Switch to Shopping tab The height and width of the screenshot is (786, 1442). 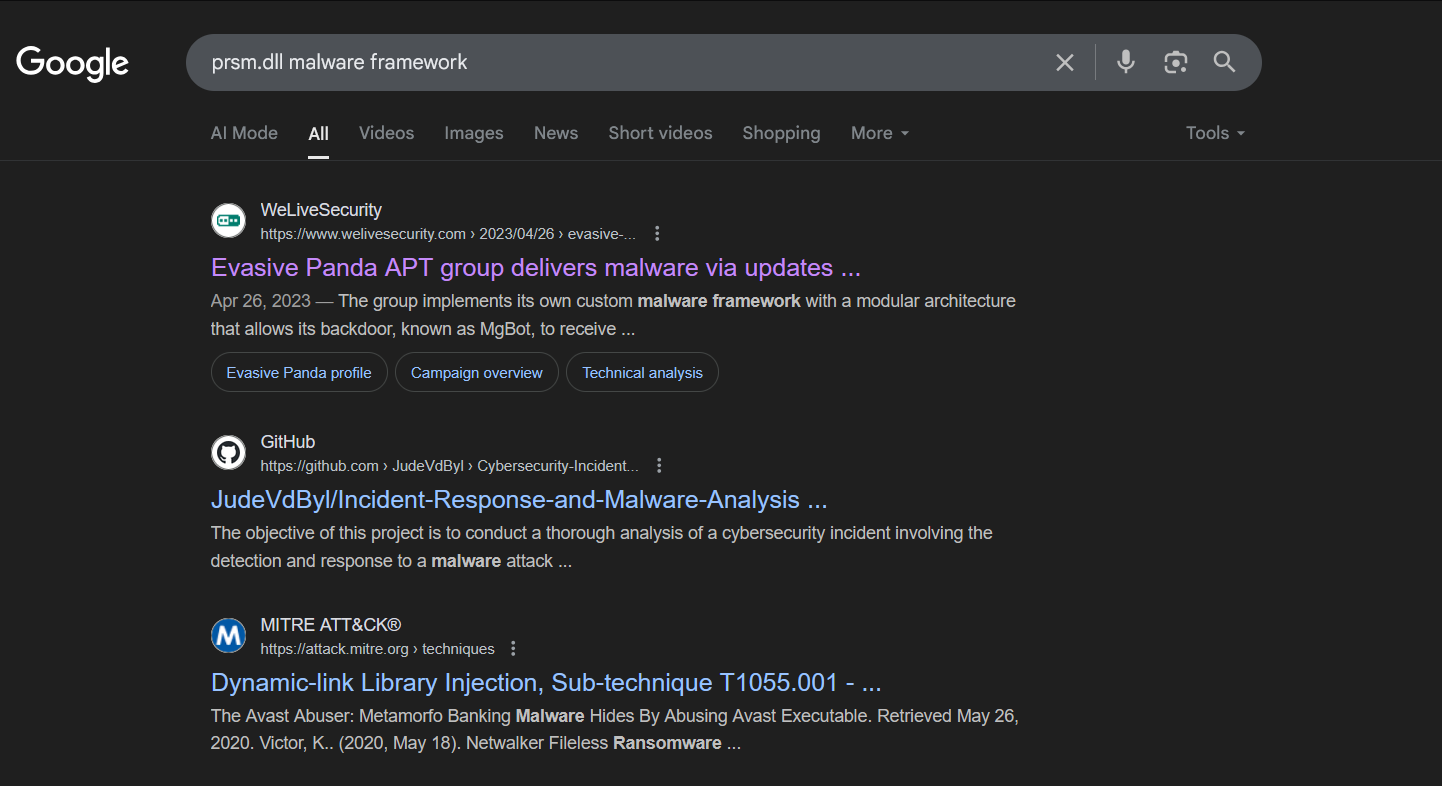coord(781,133)
